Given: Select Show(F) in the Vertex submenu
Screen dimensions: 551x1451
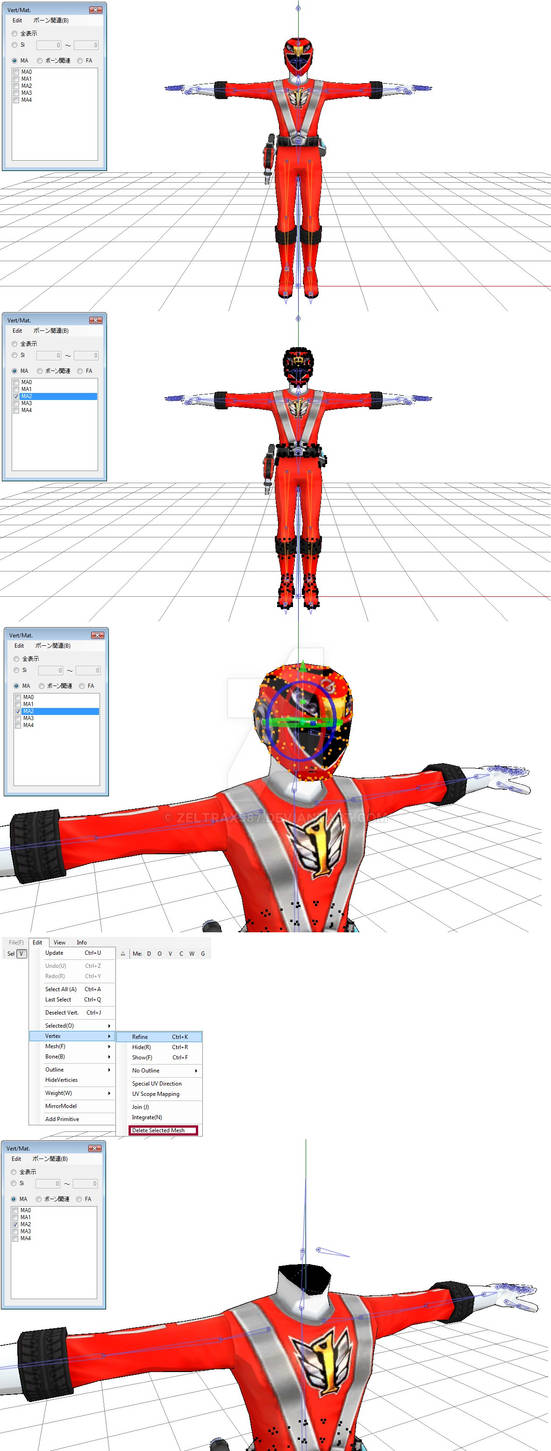Looking at the screenshot, I should [x=159, y=1057].
